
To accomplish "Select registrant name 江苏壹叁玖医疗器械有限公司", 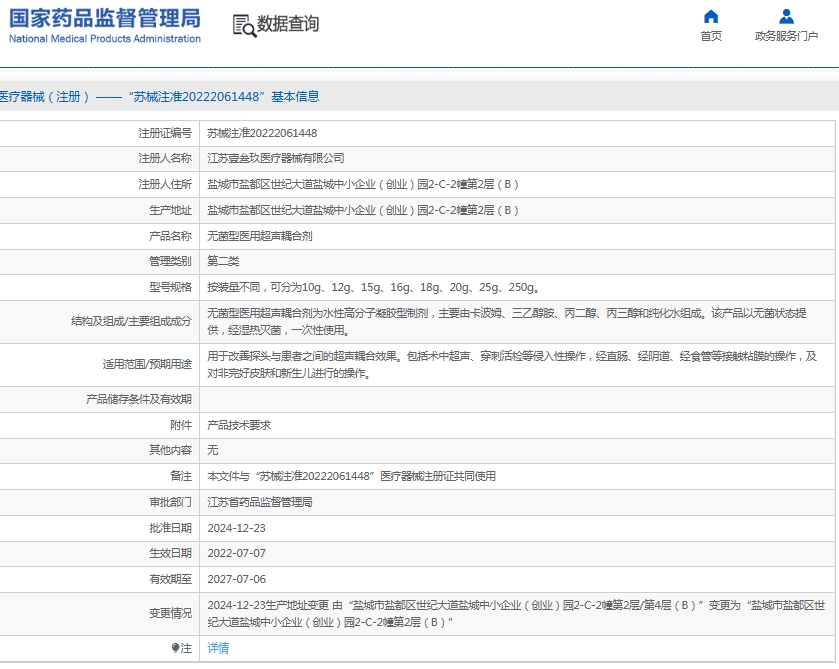I will point(276,158).
